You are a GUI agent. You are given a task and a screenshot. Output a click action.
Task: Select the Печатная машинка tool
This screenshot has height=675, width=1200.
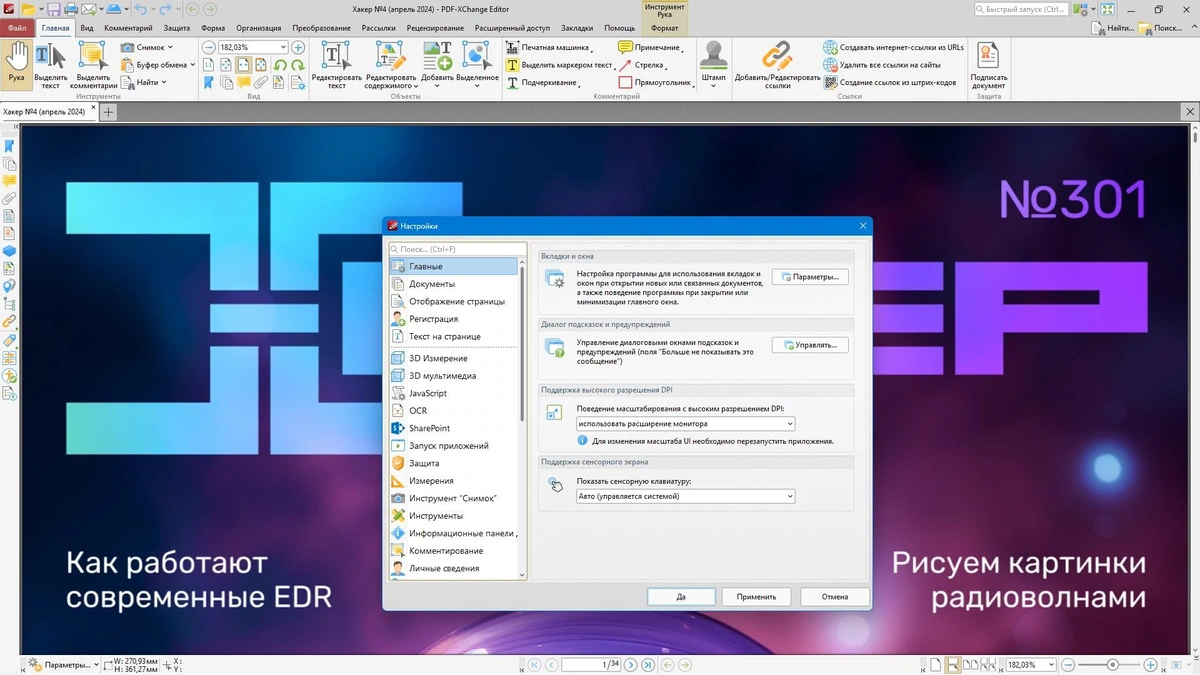pos(549,47)
